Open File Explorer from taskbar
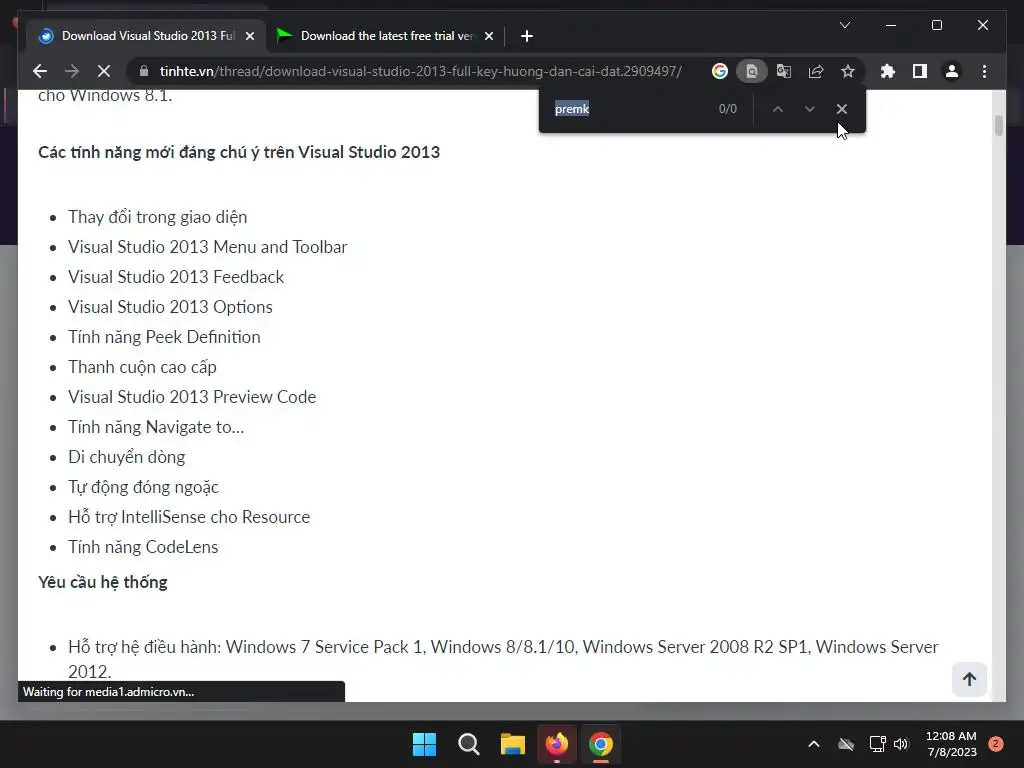Screen dimensions: 1024x768 pos(513,744)
